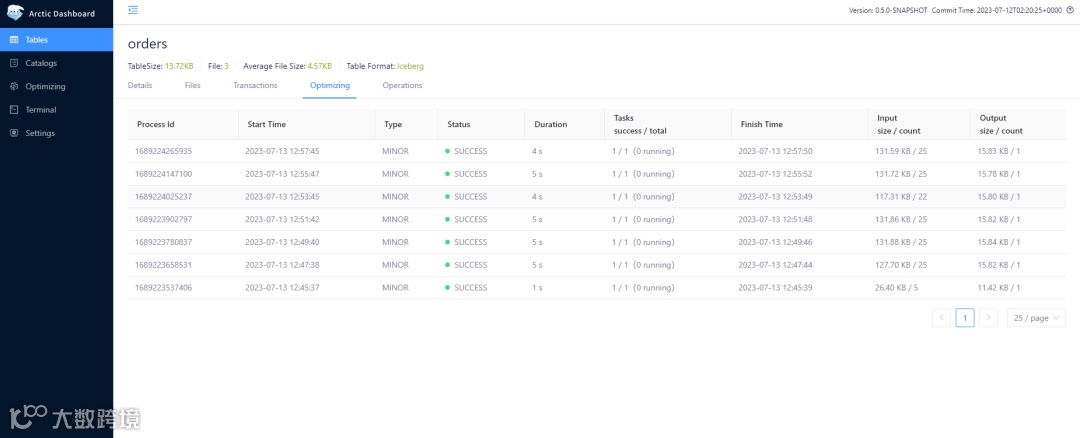Open Optimizing in the sidebar menu
Viewport: 1080px width, 438px height.
(x=56, y=86)
